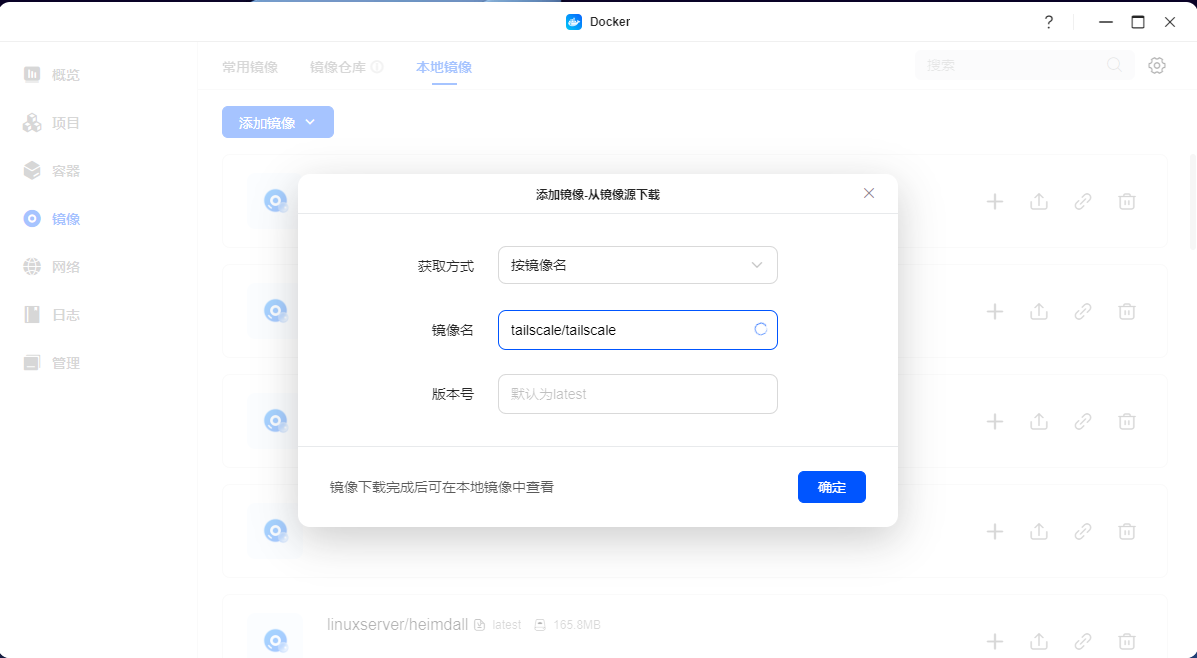The height and width of the screenshot is (658, 1197).
Task: Click plus icon on linuxserver/heimdall row
Action: 995,641
